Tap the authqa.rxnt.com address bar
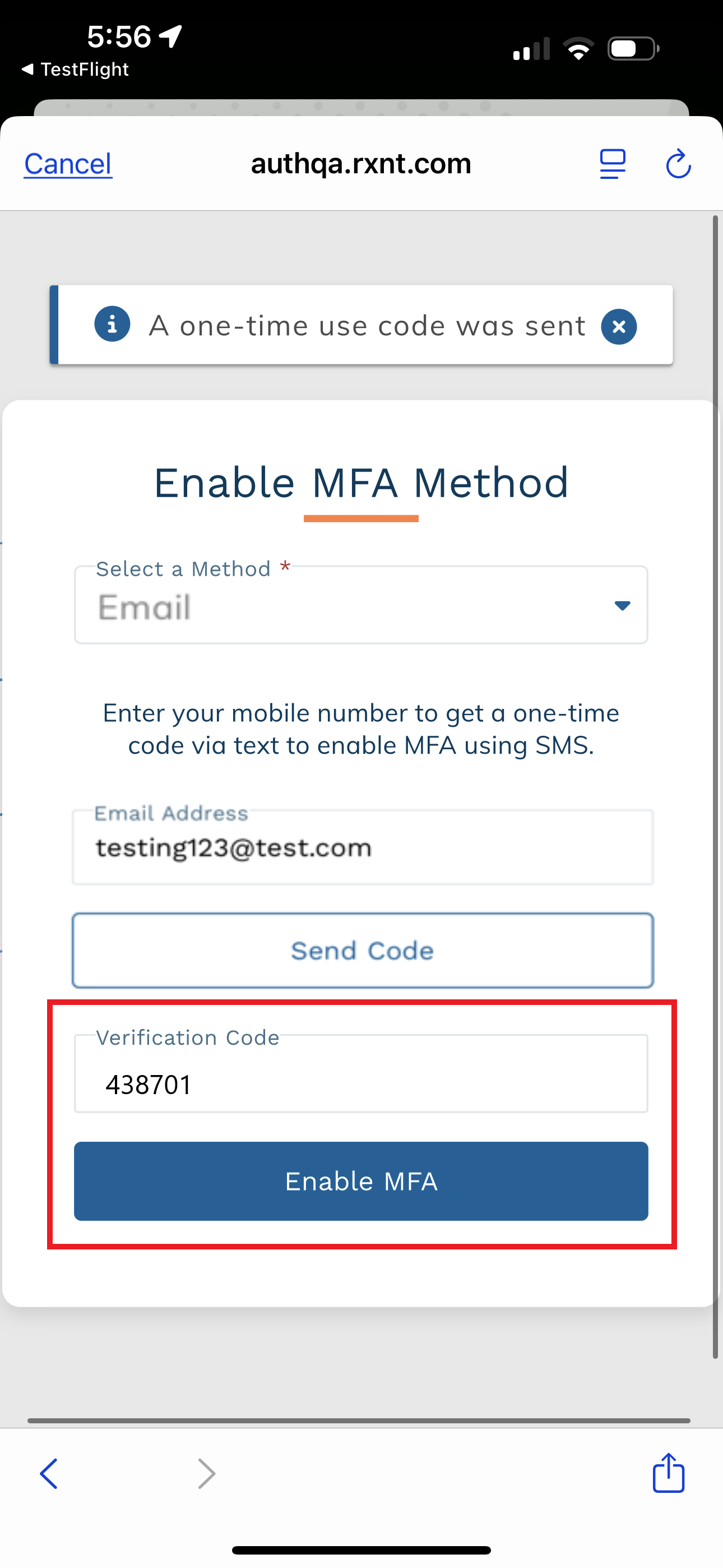The height and width of the screenshot is (1568, 723). pyautogui.click(x=361, y=163)
